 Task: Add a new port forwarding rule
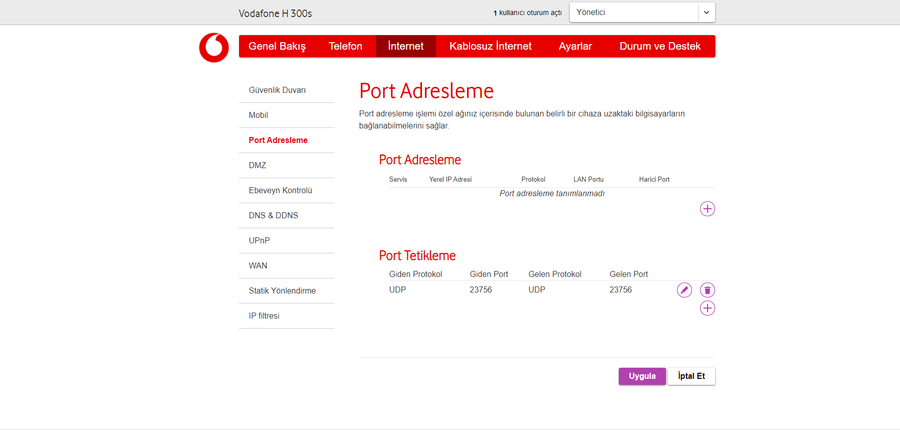click(x=707, y=209)
